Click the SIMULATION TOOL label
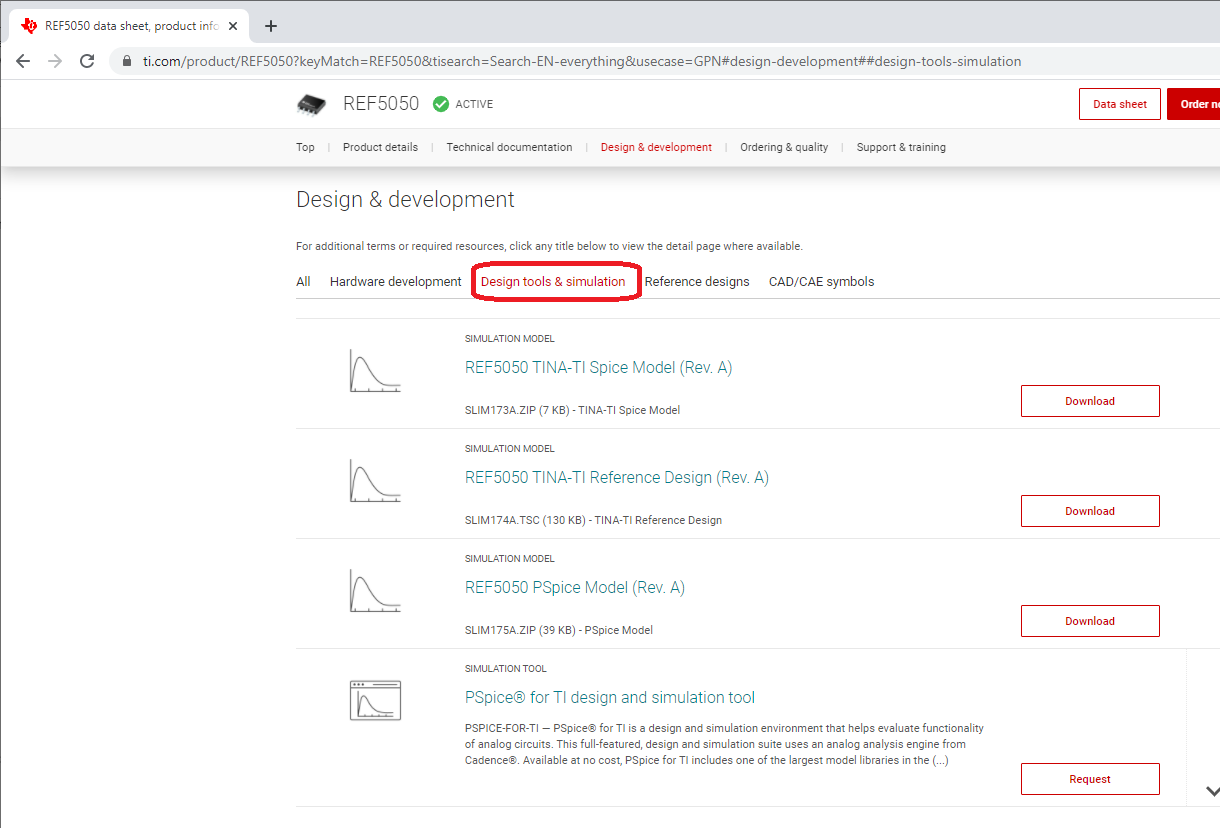The image size is (1220, 828). 506,669
